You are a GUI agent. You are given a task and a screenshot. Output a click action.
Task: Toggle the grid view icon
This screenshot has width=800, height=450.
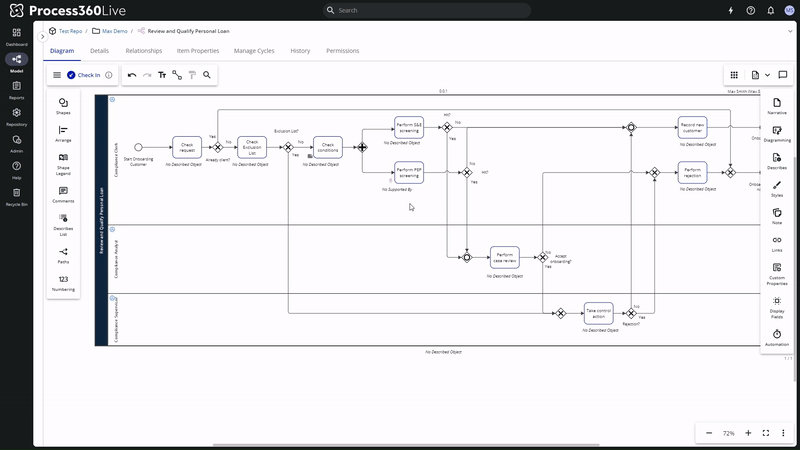734,75
